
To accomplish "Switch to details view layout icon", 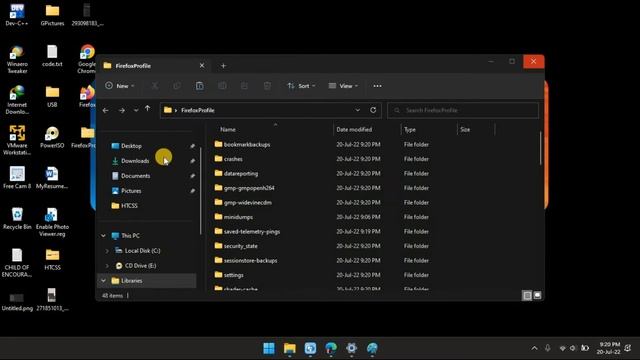I will 527,296.
